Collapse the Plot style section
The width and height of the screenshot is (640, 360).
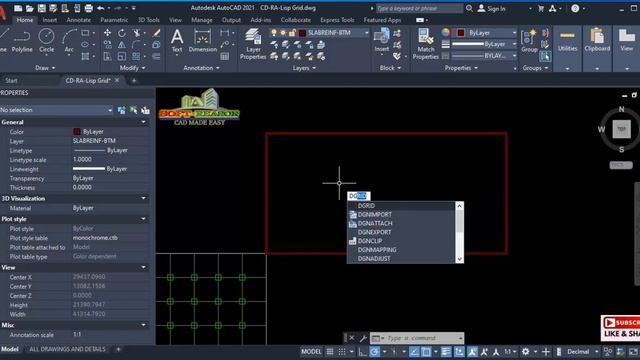pos(143,219)
